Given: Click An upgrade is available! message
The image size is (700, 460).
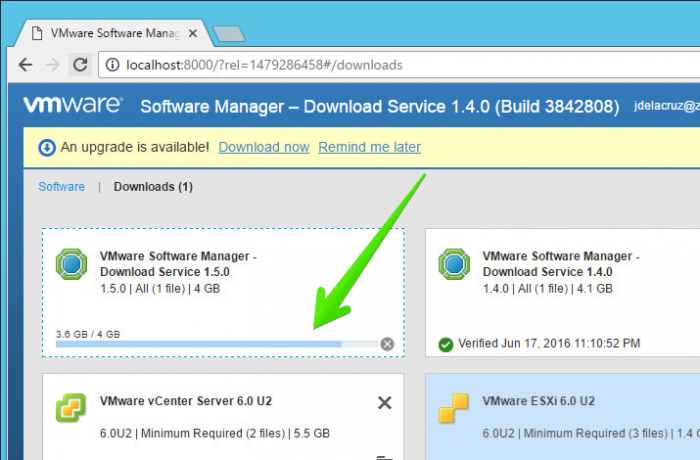Looking at the screenshot, I should point(135,147).
